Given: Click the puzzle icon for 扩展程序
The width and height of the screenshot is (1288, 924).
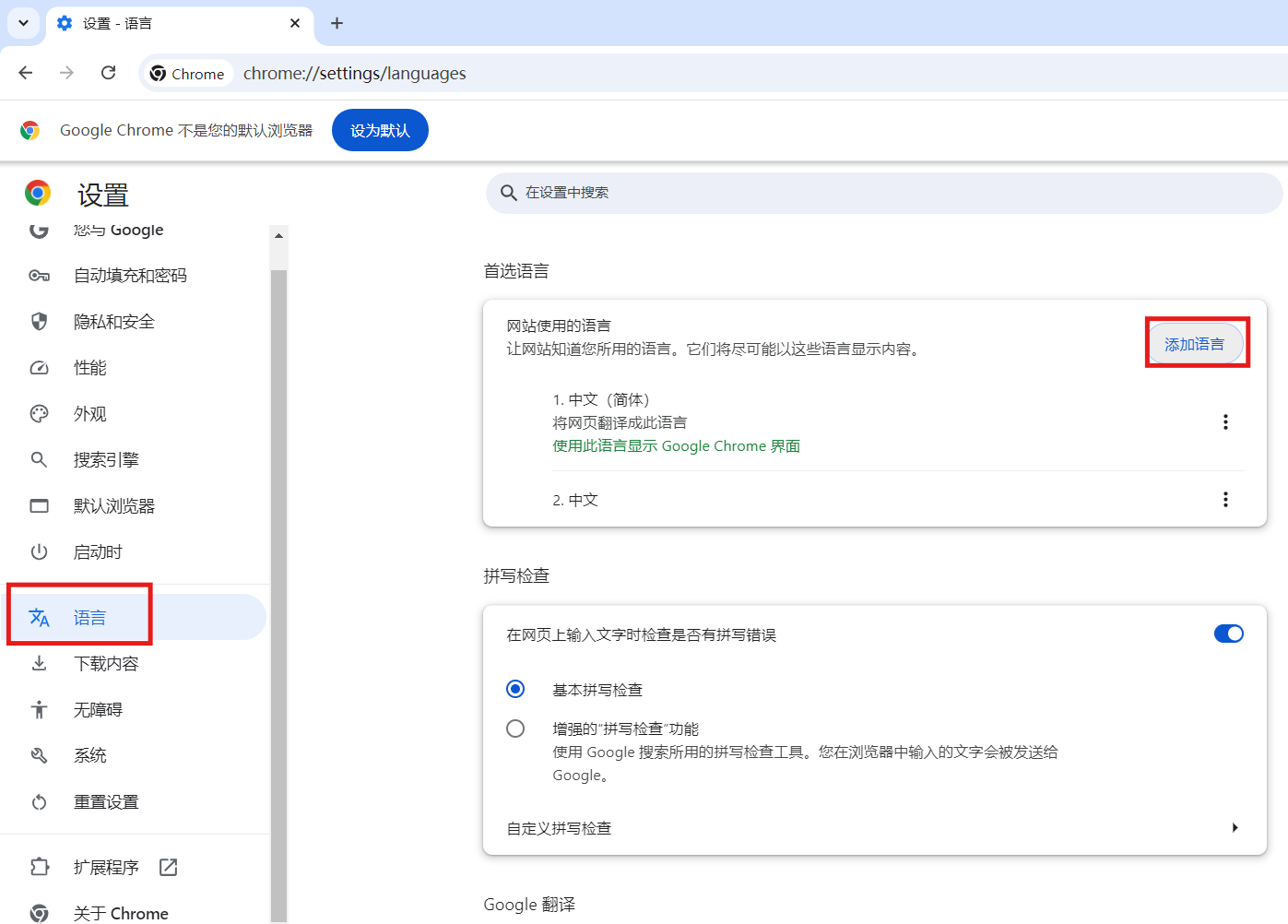Looking at the screenshot, I should pos(39,867).
